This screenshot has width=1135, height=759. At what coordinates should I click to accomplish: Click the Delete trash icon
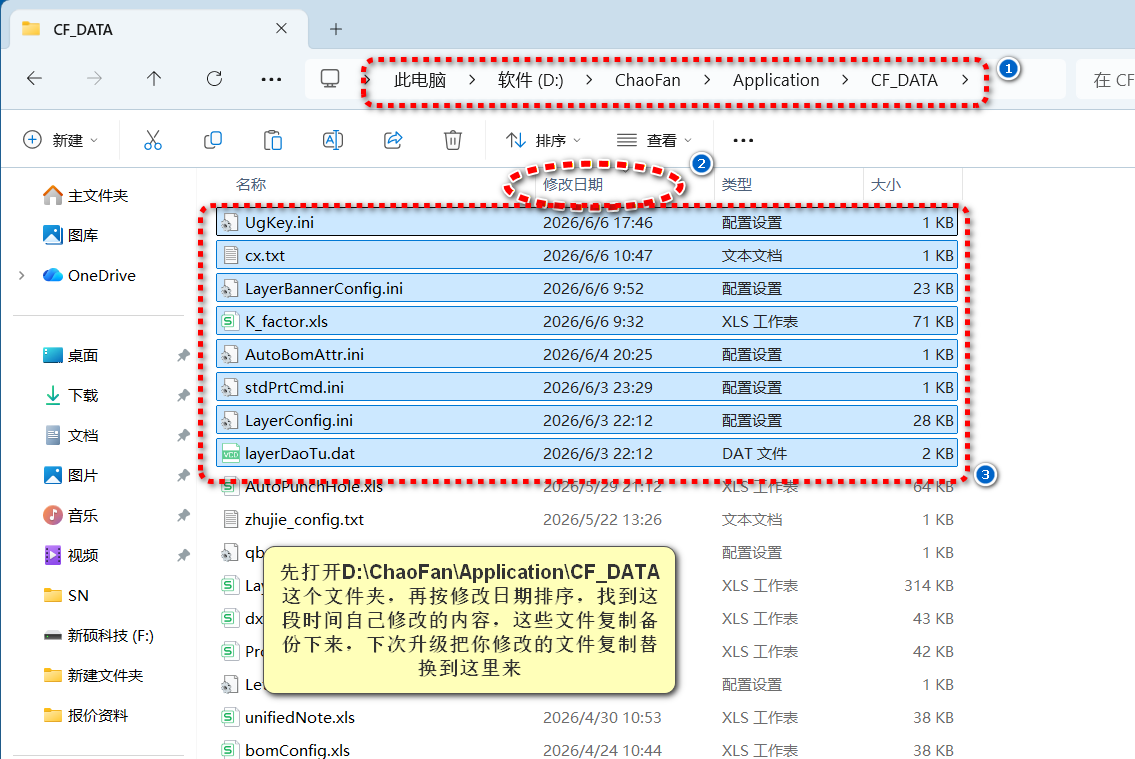[452, 140]
